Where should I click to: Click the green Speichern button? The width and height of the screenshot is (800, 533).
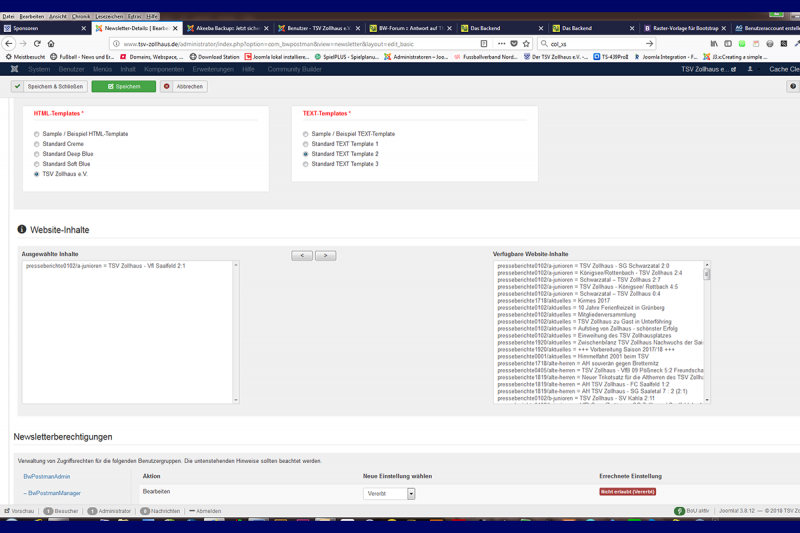click(x=124, y=87)
